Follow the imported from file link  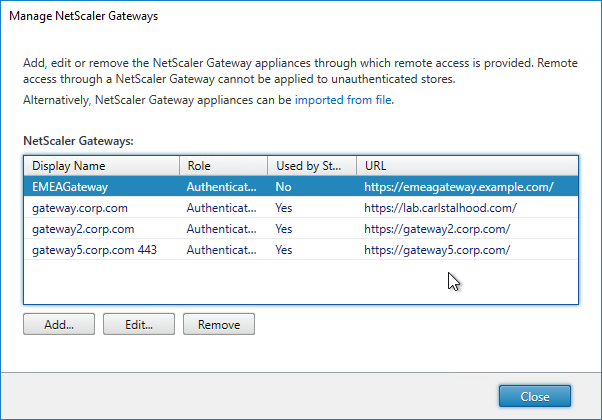(x=343, y=100)
